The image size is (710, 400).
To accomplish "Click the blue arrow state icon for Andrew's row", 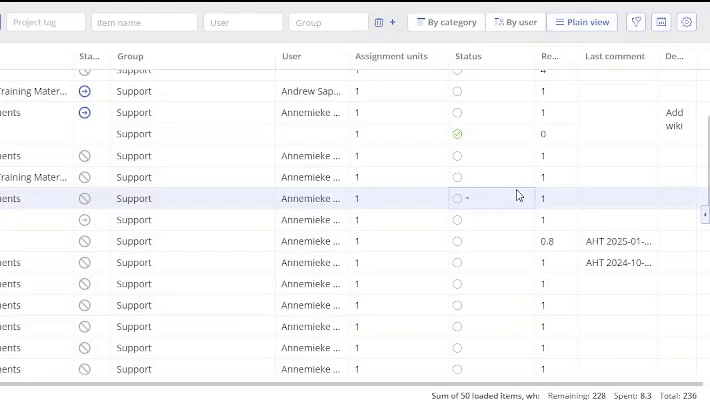I will [x=85, y=91].
